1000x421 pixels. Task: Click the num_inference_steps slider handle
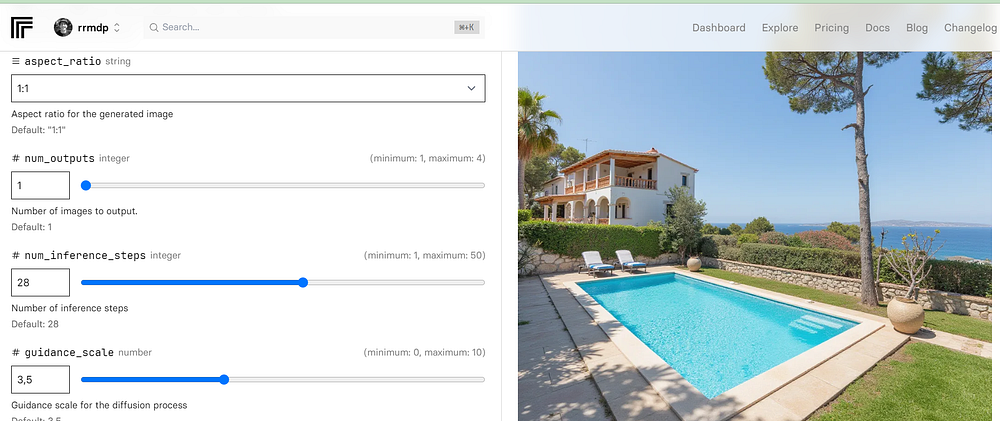(x=303, y=283)
